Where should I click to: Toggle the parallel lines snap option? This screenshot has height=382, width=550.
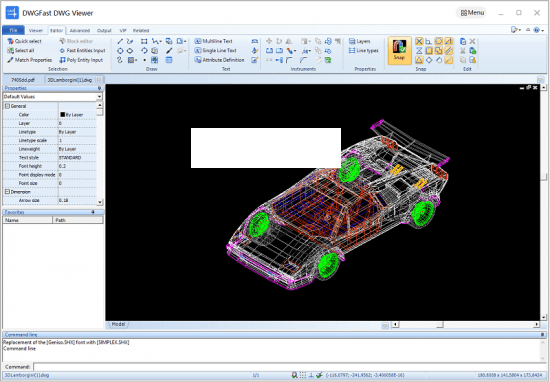(x=448, y=51)
